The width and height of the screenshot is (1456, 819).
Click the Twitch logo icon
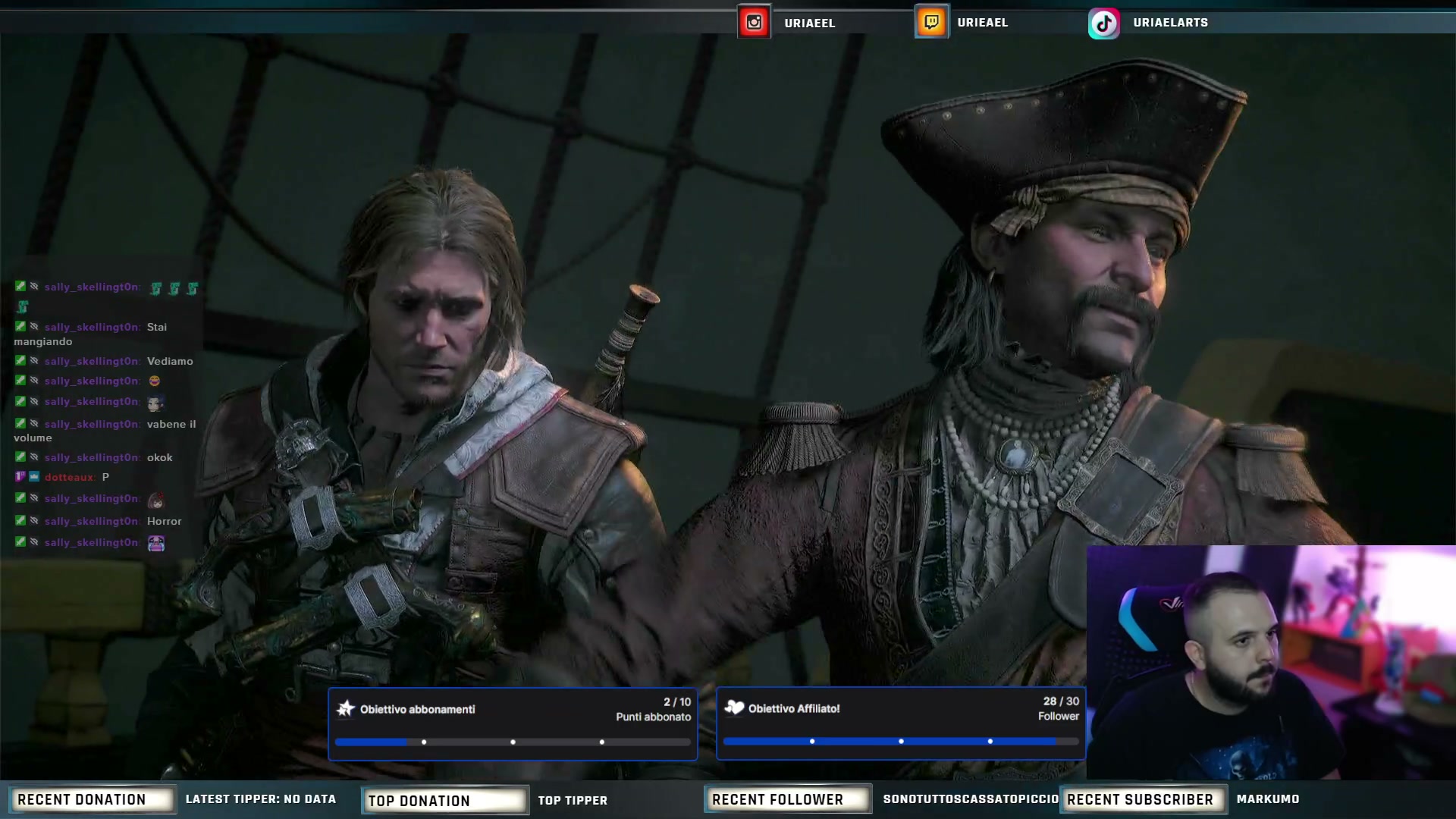931,21
